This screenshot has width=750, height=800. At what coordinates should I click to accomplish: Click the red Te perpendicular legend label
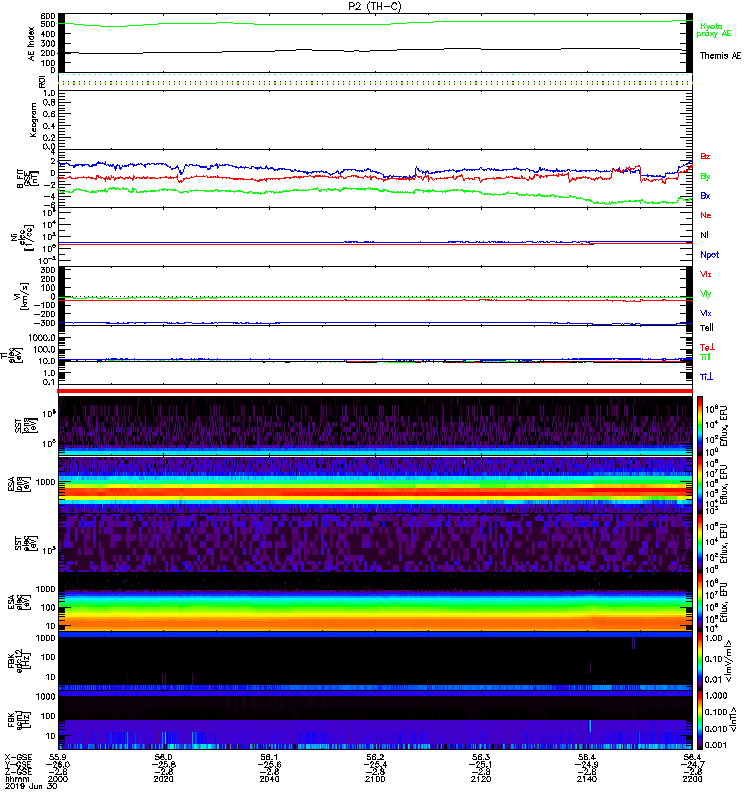(707, 347)
